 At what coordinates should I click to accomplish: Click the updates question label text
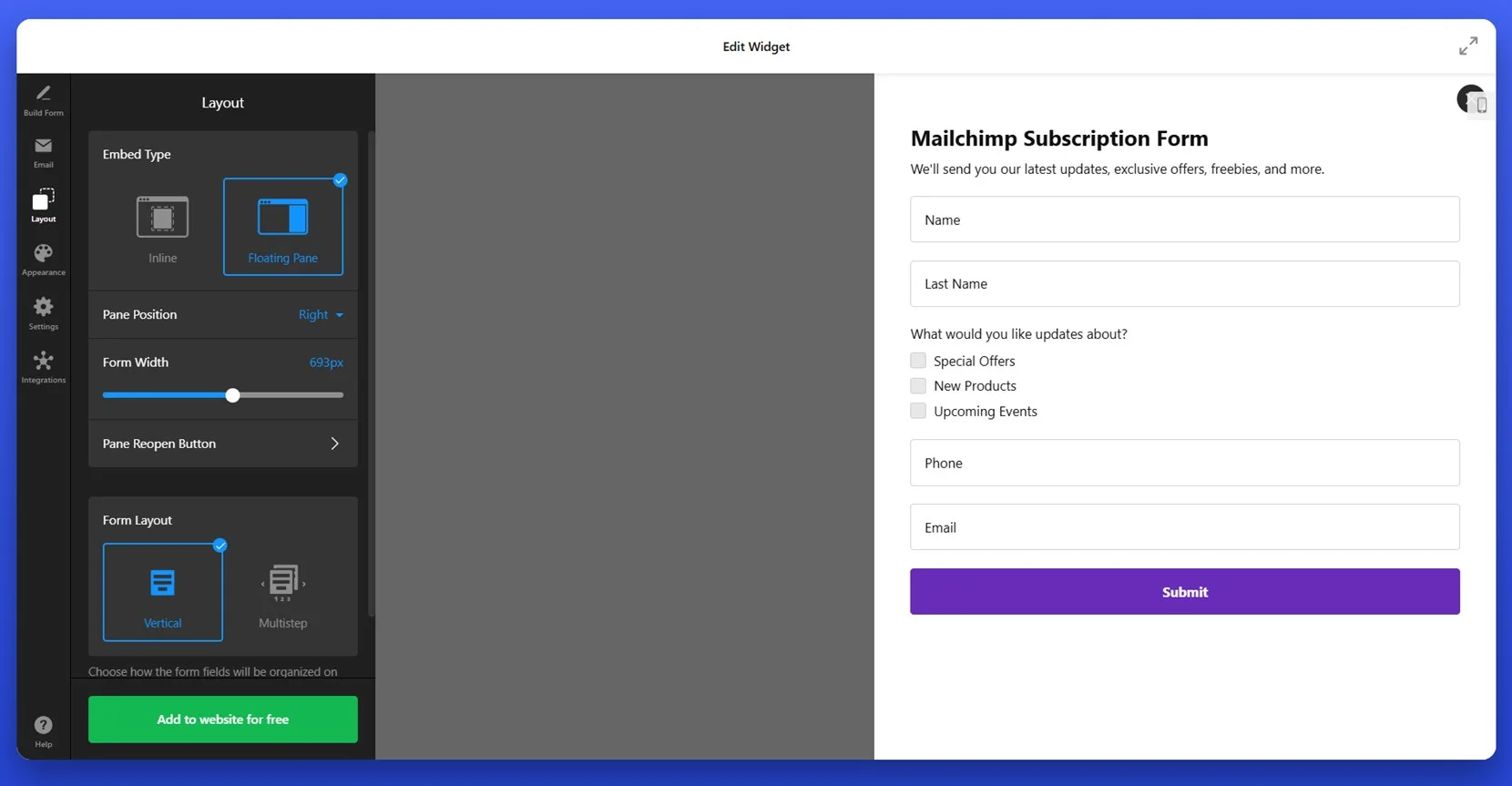coord(1018,334)
